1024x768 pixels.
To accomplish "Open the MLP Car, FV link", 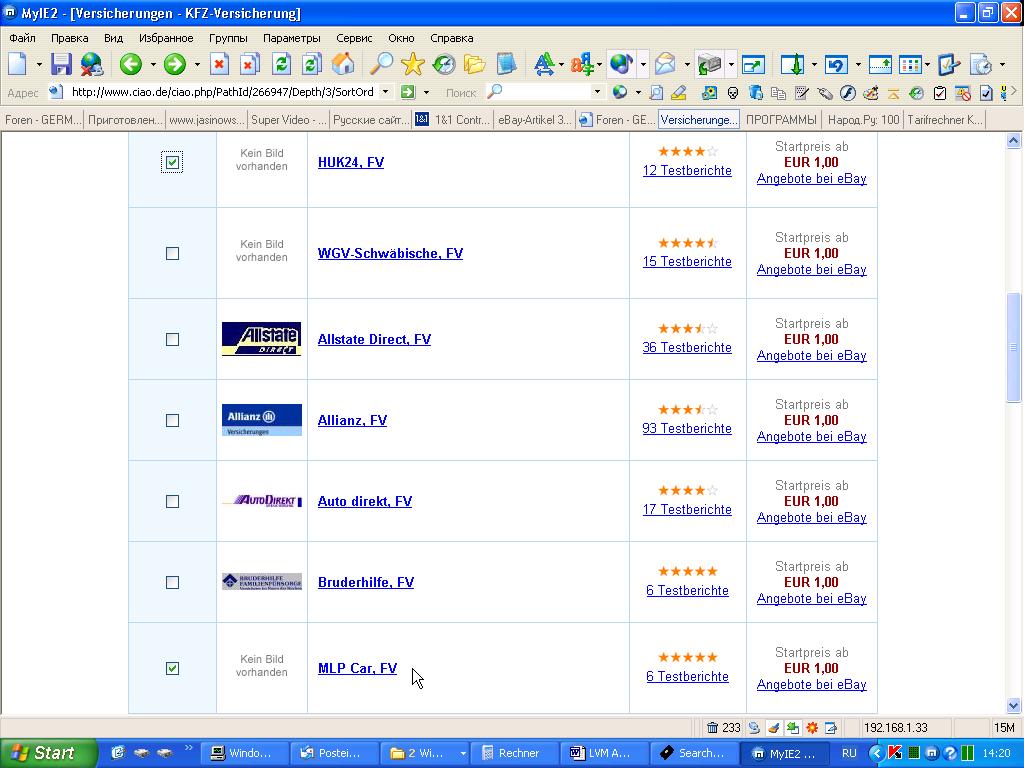I will pyautogui.click(x=357, y=669).
